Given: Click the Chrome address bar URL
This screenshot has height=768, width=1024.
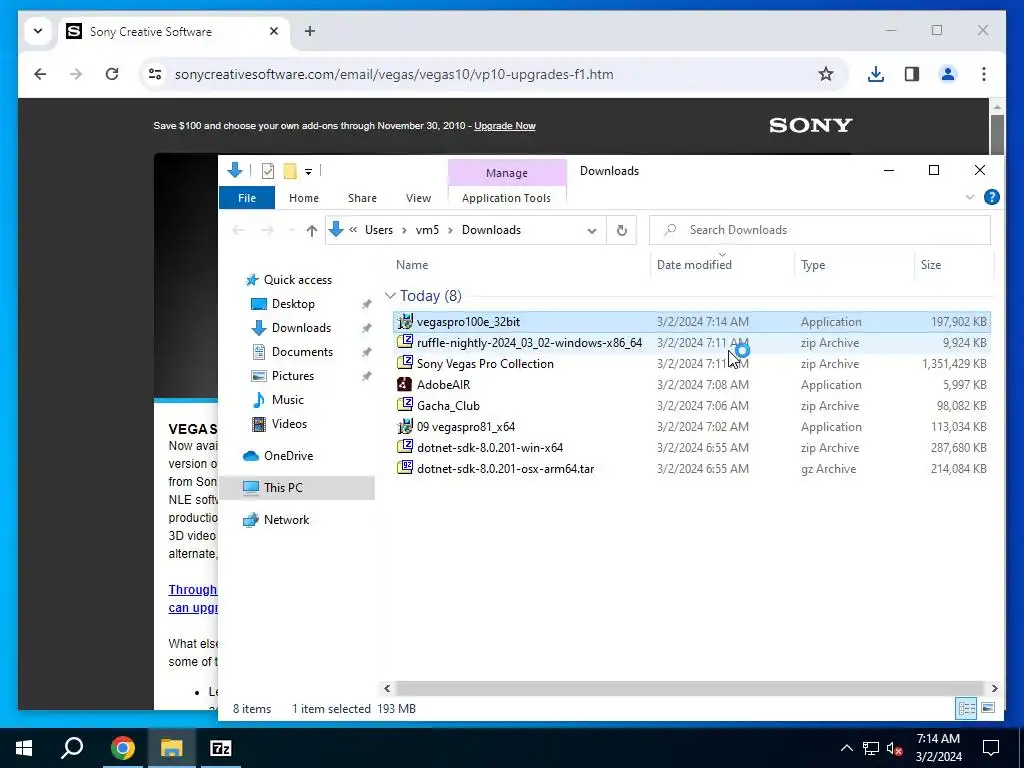Looking at the screenshot, I should (x=394, y=74).
